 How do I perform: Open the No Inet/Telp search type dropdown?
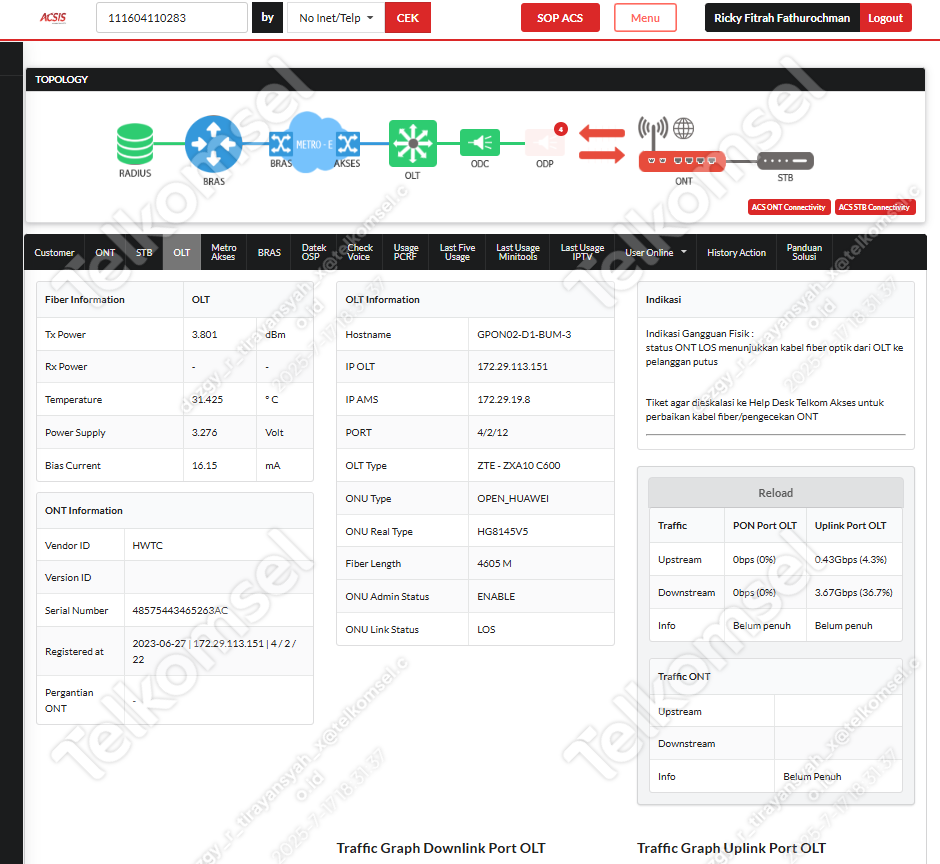pyautogui.click(x=336, y=18)
